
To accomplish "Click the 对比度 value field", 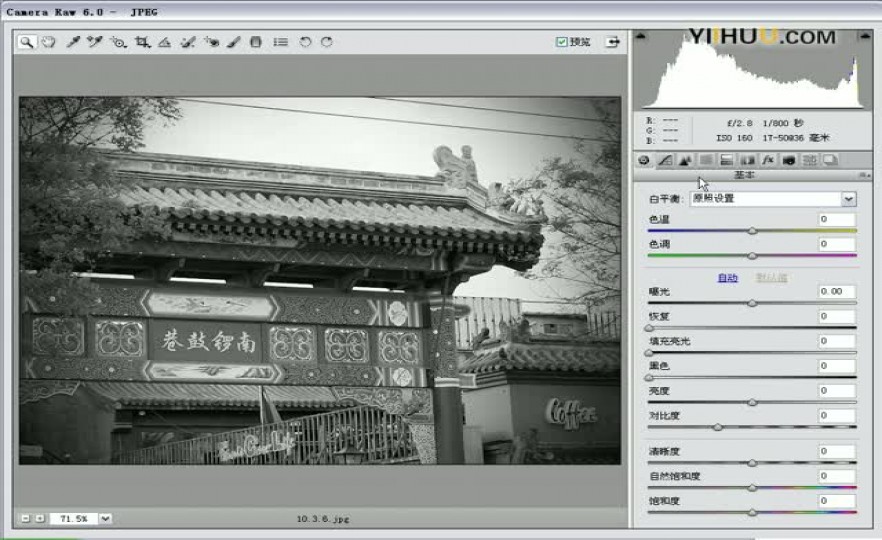I will pyautogui.click(x=836, y=415).
